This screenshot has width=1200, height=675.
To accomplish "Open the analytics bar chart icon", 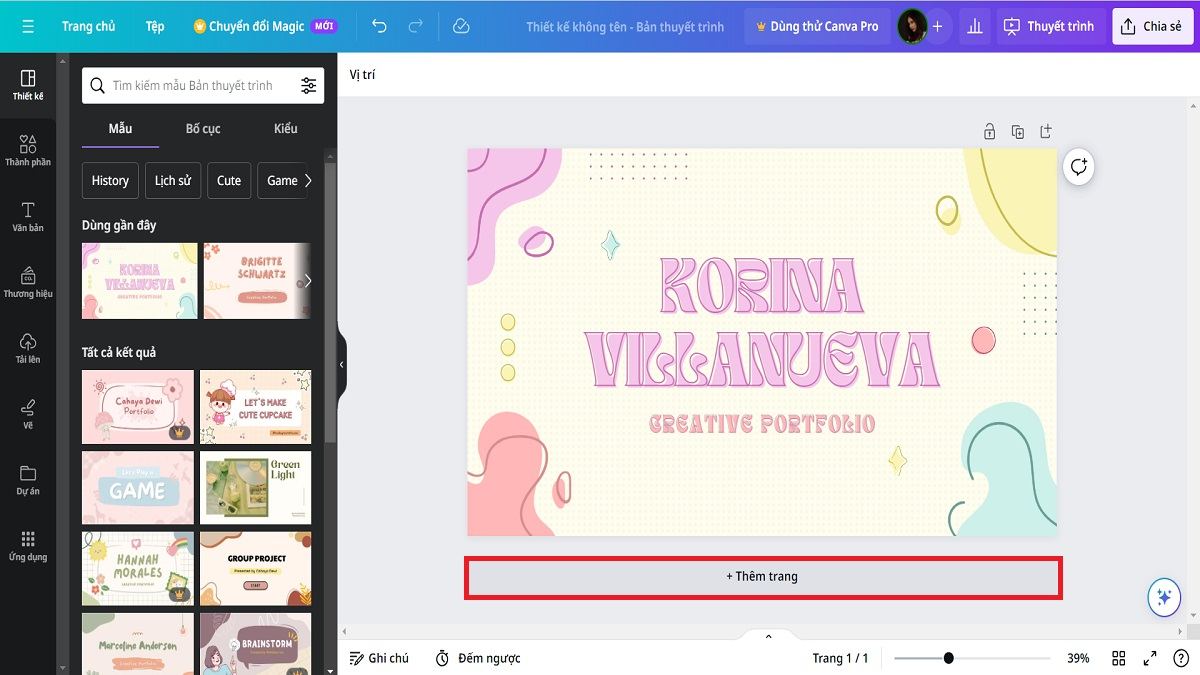I will [973, 26].
